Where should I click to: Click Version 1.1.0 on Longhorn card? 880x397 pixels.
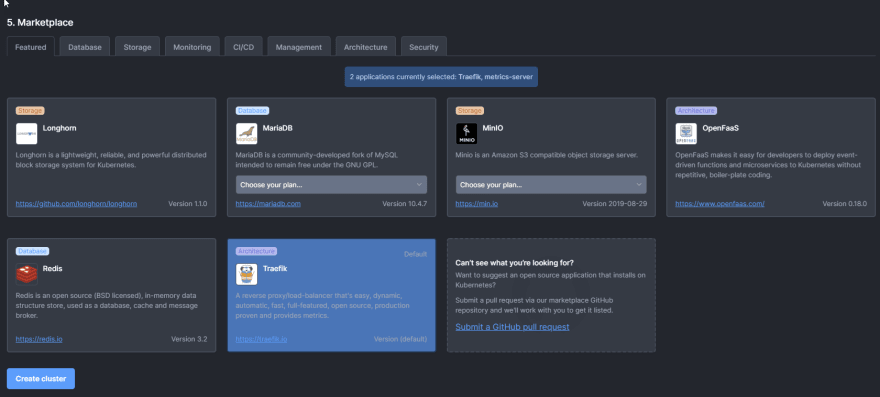pos(187,204)
